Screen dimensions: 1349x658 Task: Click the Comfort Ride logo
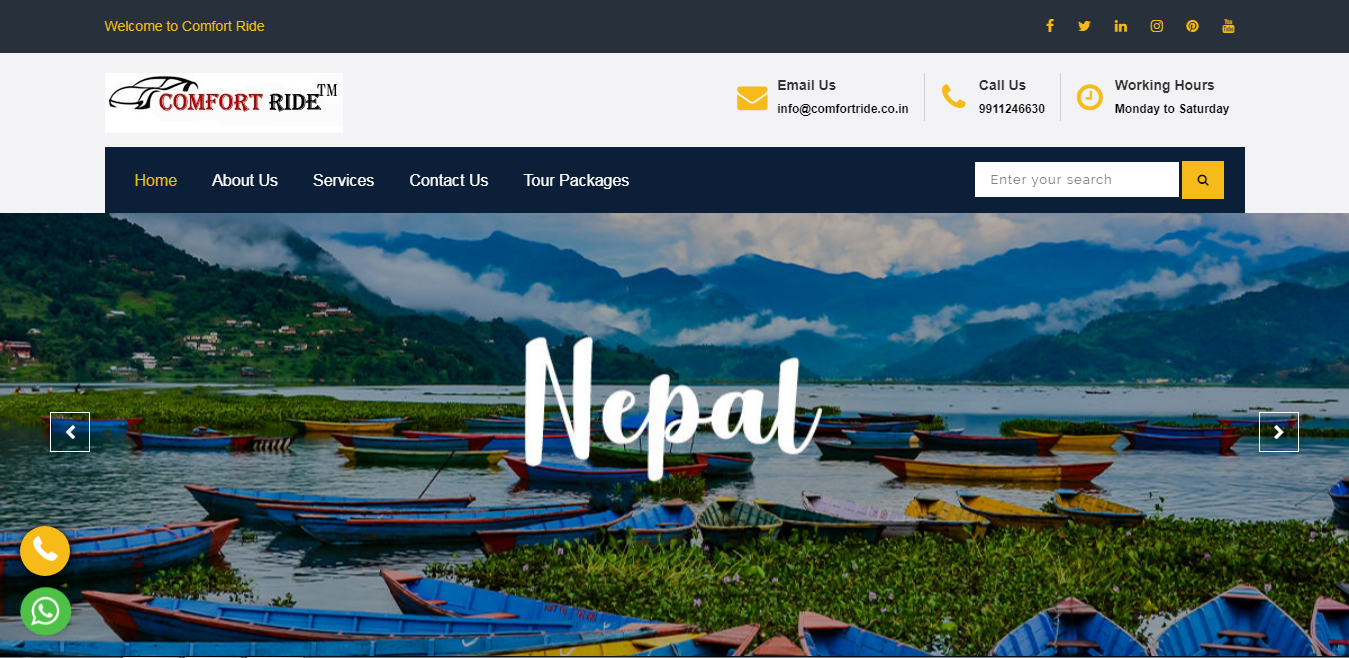click(224, 103)
